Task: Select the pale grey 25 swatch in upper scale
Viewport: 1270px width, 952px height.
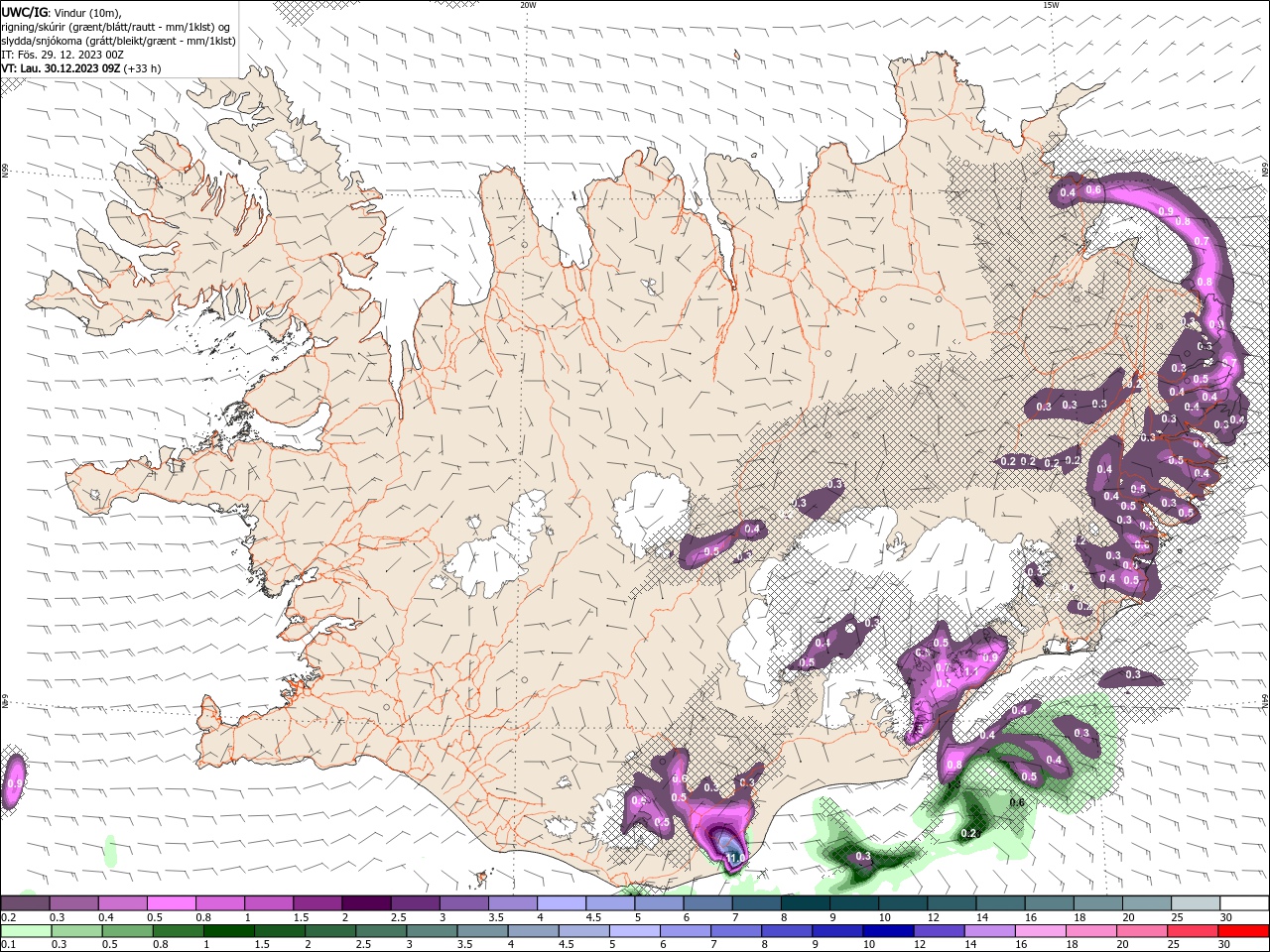Action: click(x=1196, y=903)
